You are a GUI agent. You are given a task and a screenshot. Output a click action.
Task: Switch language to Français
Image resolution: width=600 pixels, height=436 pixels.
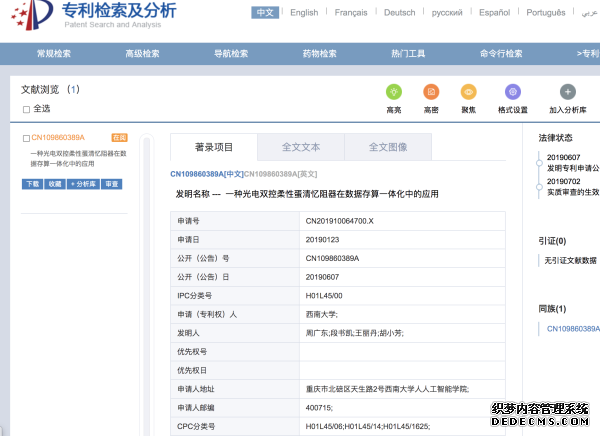[351, 13]
